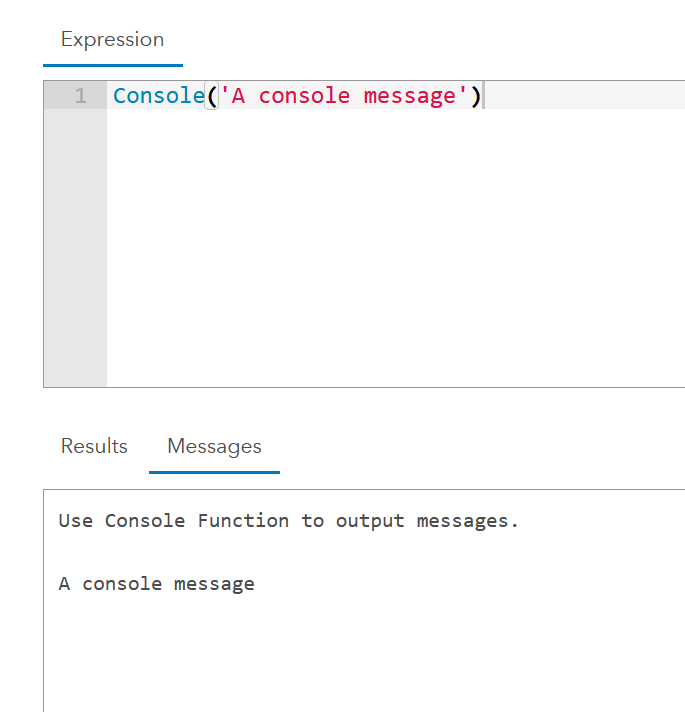Click the blue Console function name in code
Image resolution: width=685 pixels, height=712 pixels.
pyautogui.click(x=158, y=96)
